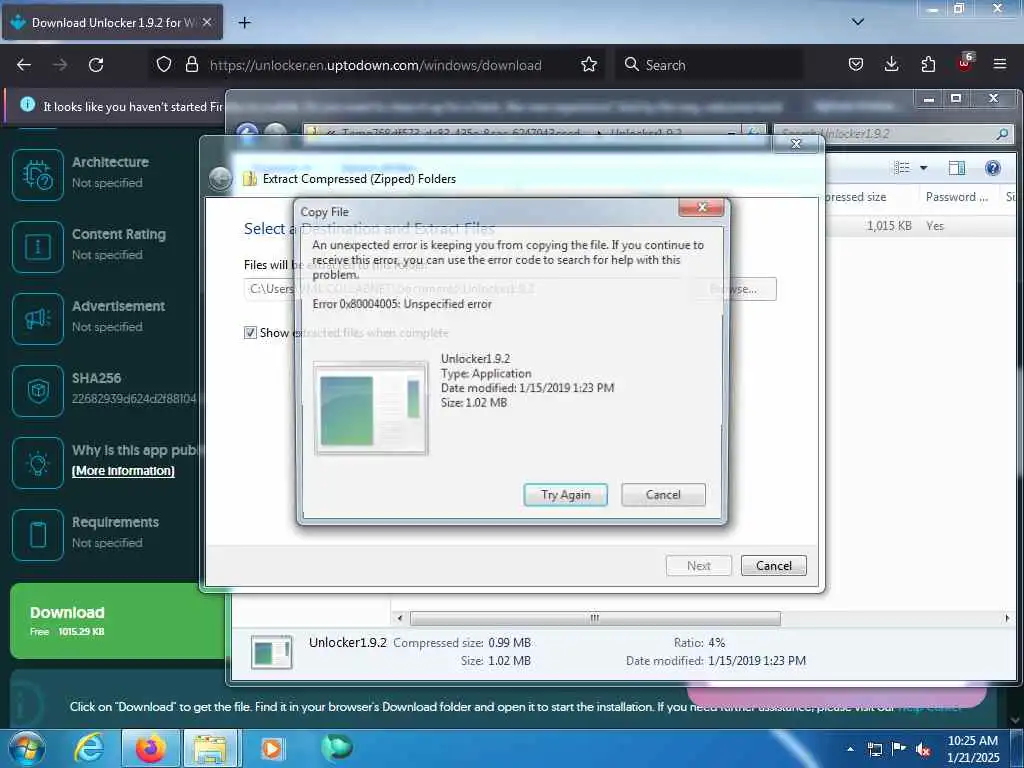Viewport: 1024px width, 768px height.
Task: Close the Download Unlocker tab
Action: (x=206, y=22)
